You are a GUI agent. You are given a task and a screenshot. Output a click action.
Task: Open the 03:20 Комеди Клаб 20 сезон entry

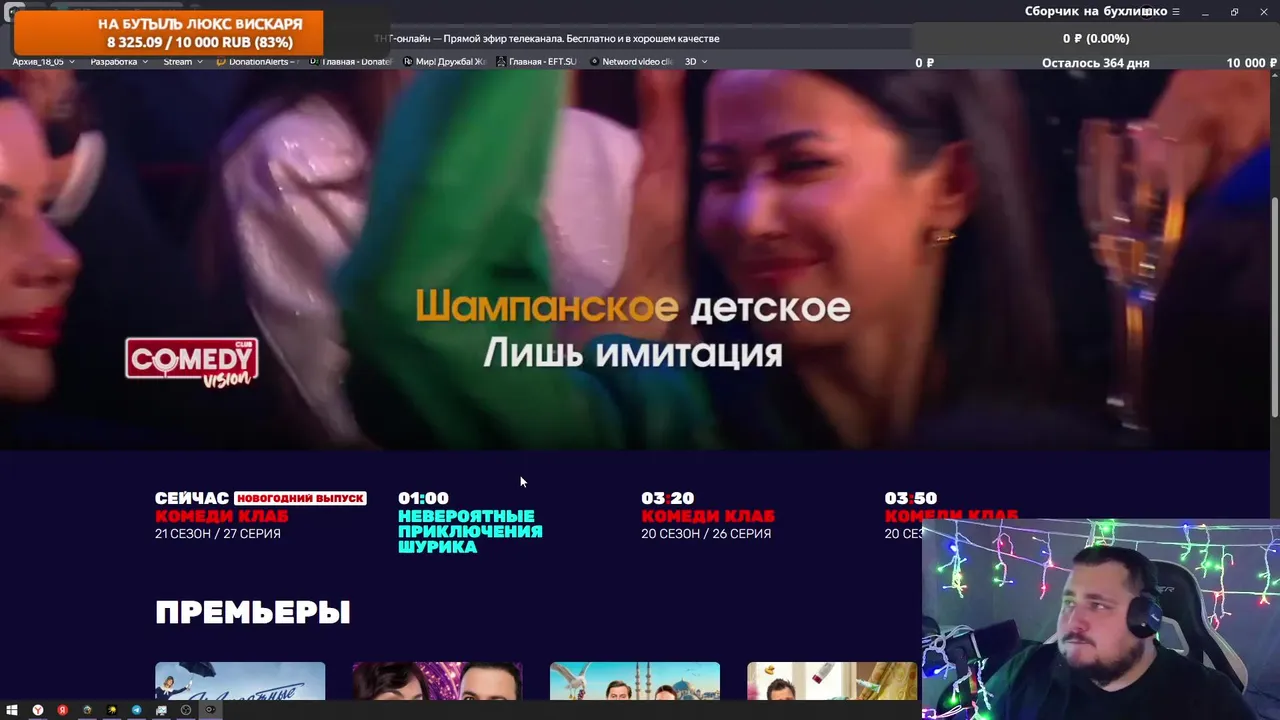point(708,516)
